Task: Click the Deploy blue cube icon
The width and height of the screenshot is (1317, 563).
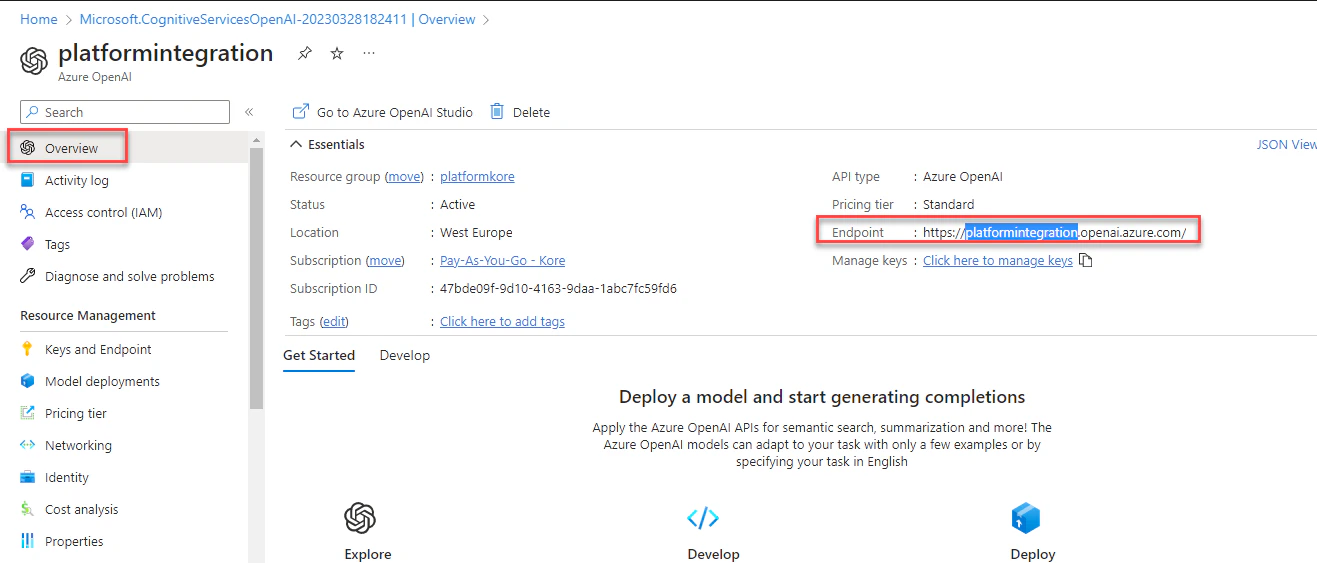Action: [x=1026, y=518]
